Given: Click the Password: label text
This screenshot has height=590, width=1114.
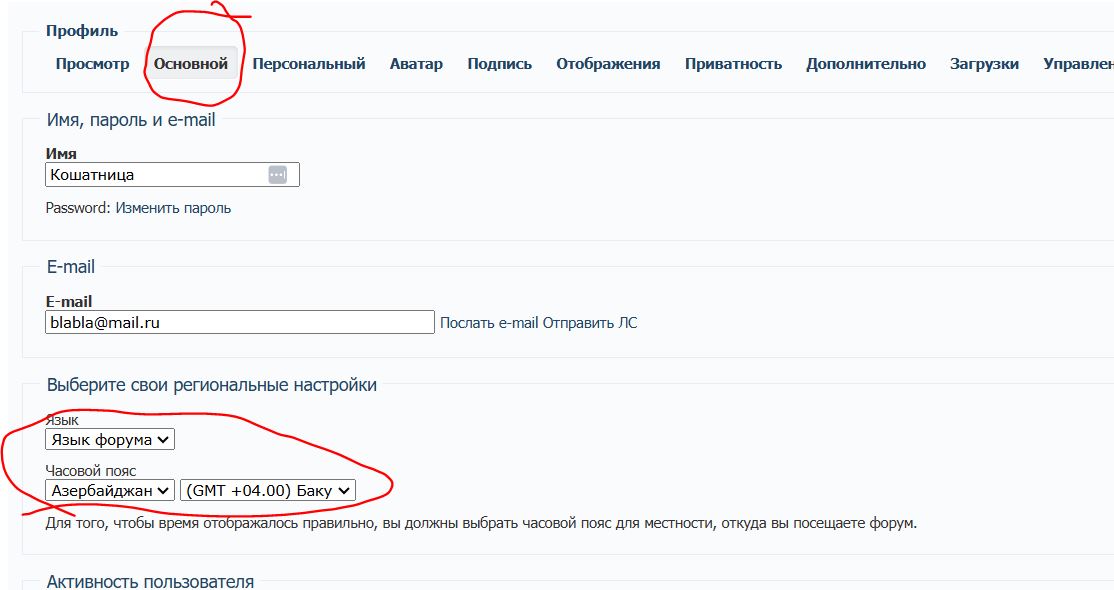Looking at the screenshot, I should (x=78, y=208).
